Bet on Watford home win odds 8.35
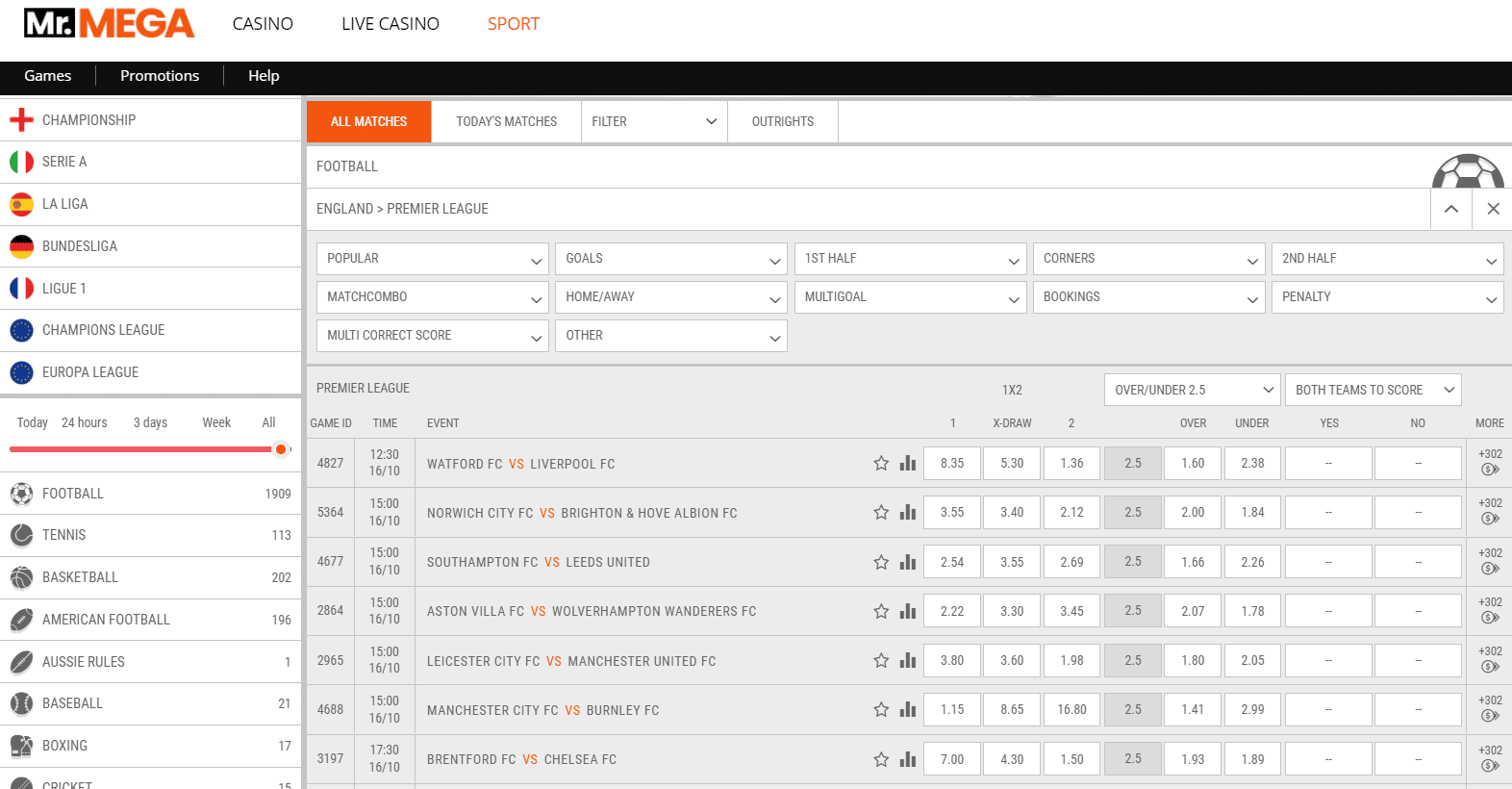This screenshot has width=1512, height=789. [951, 463]
